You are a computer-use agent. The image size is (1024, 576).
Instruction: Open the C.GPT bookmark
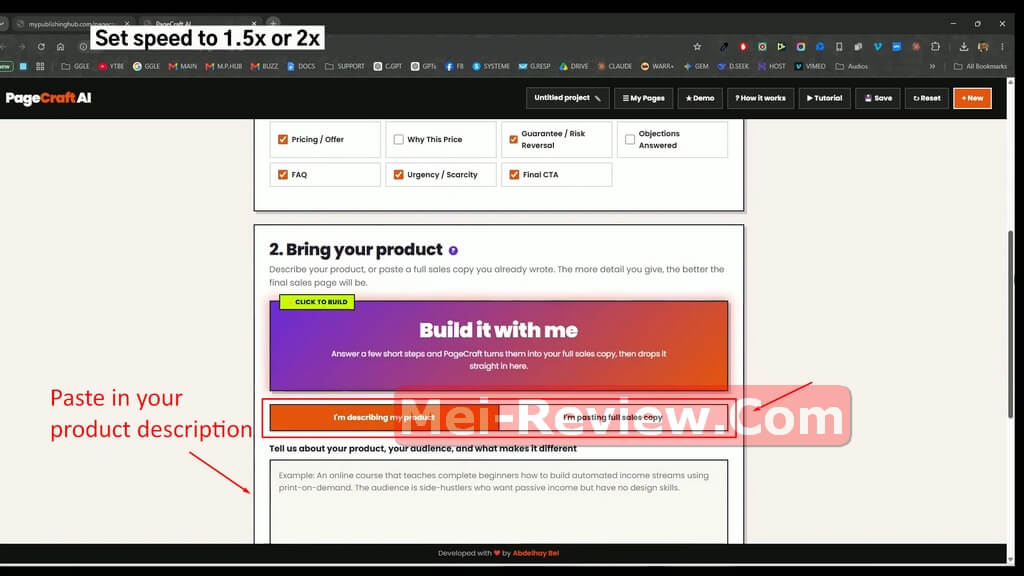[x=388, y=66]
